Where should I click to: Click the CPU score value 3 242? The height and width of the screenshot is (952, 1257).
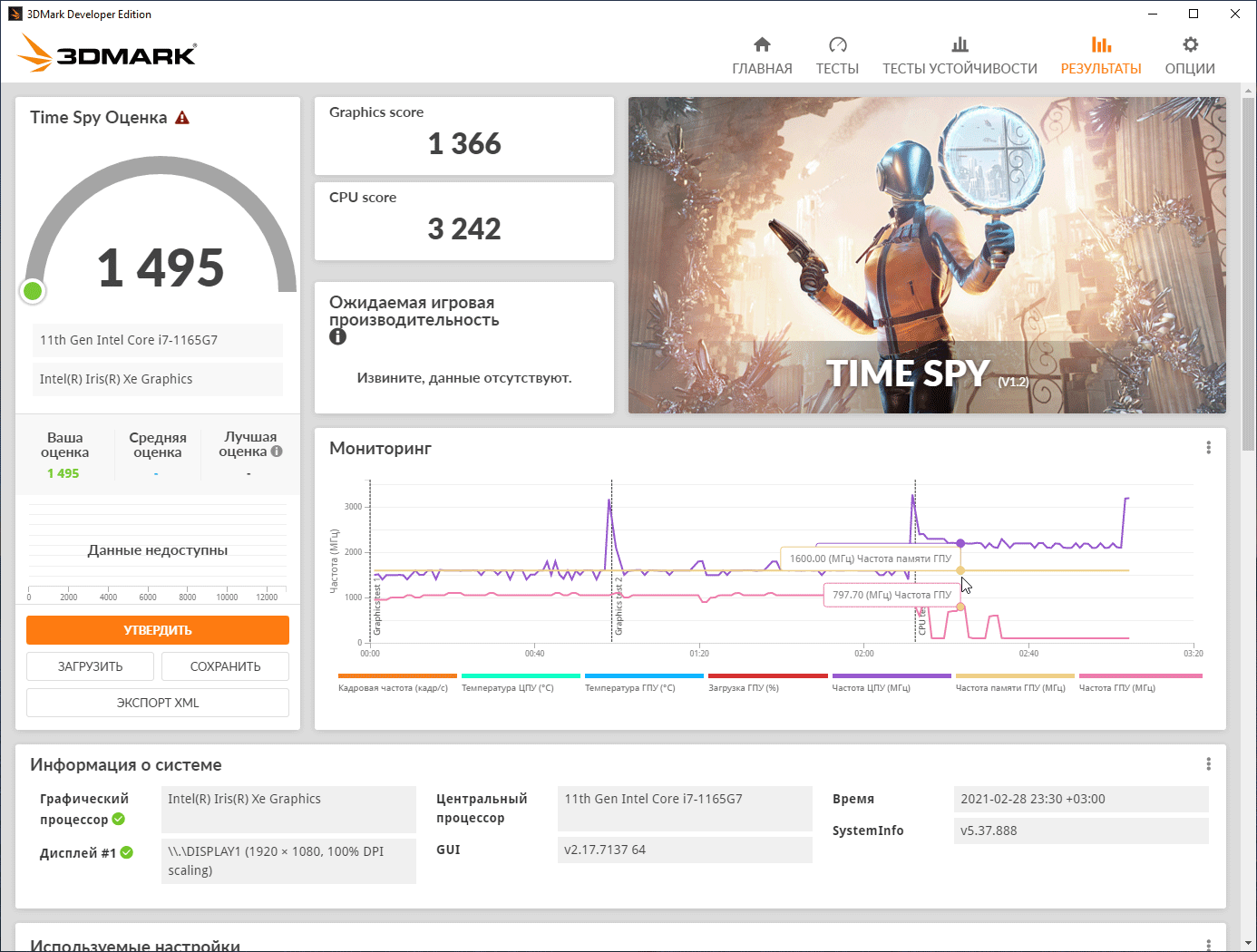point(464,228)
